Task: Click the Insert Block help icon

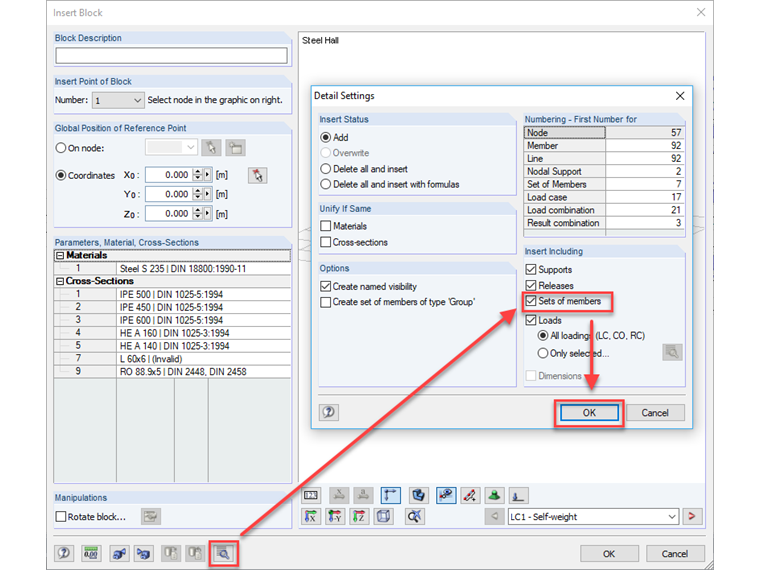Action: tap(64, 553)
